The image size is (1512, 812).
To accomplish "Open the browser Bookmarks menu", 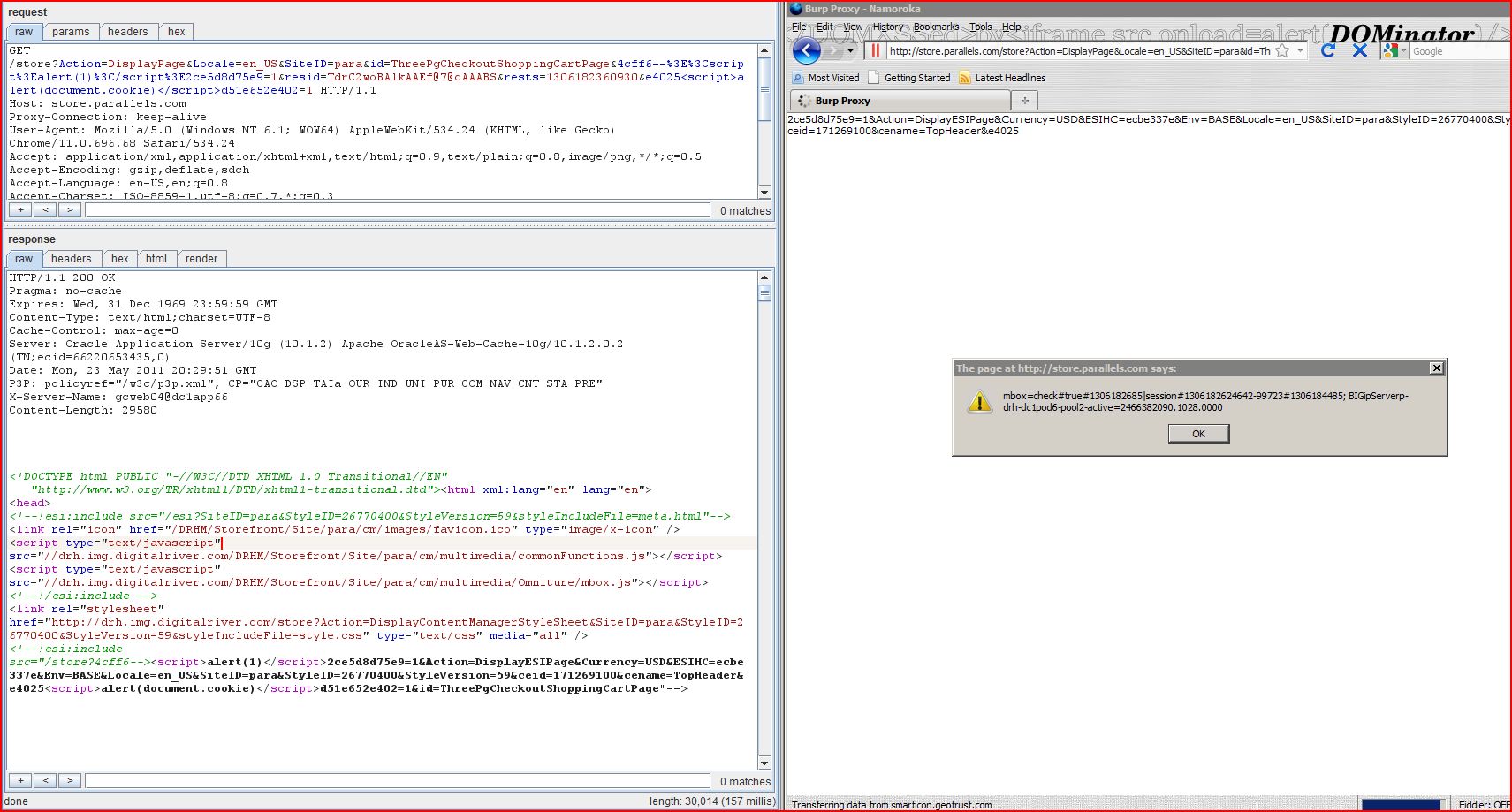I will [x=936, y=27].
